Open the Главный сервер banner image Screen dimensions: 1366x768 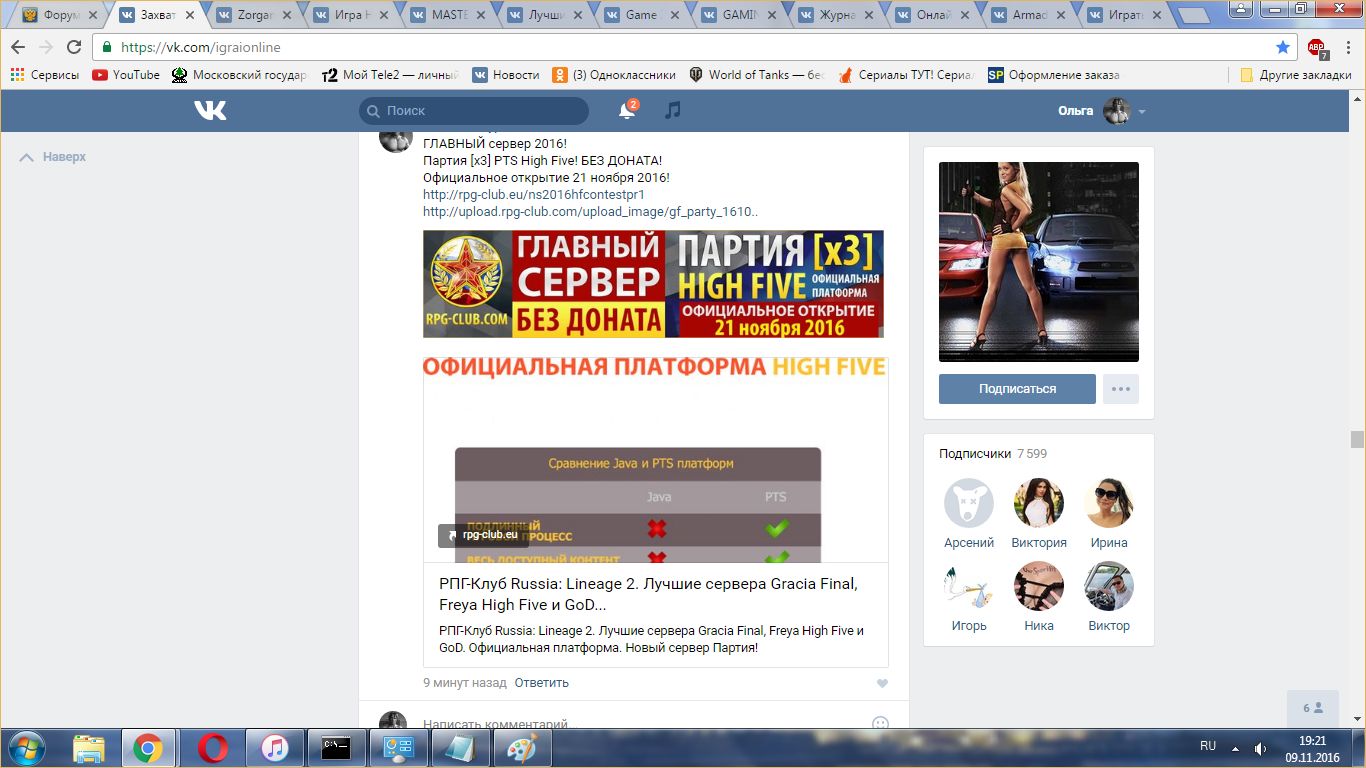tap(653, 284)
